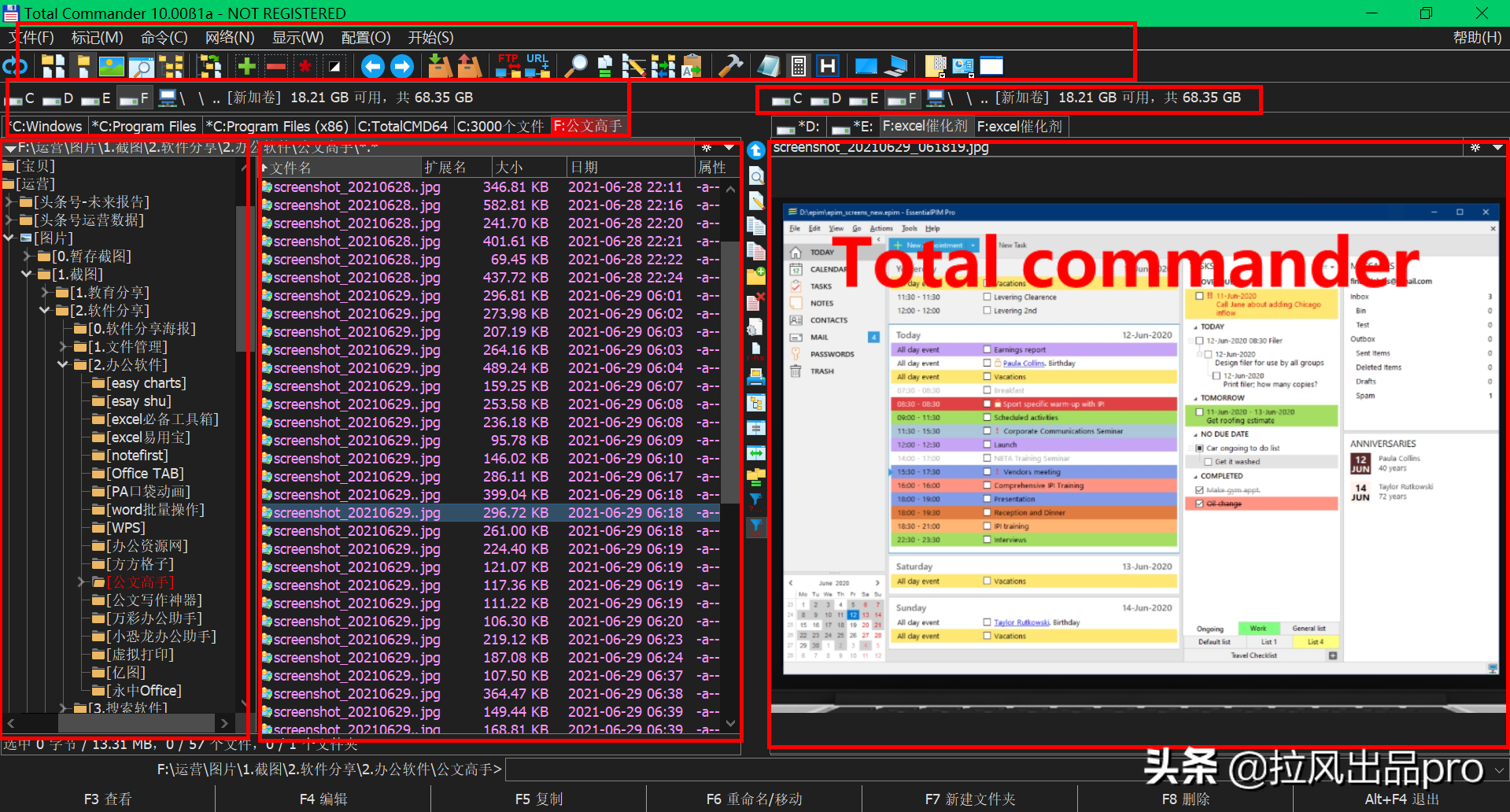Expand the [1.文件管理] tree folder
This screenshot has height=812, width=1510.
(x=64, y=346)
